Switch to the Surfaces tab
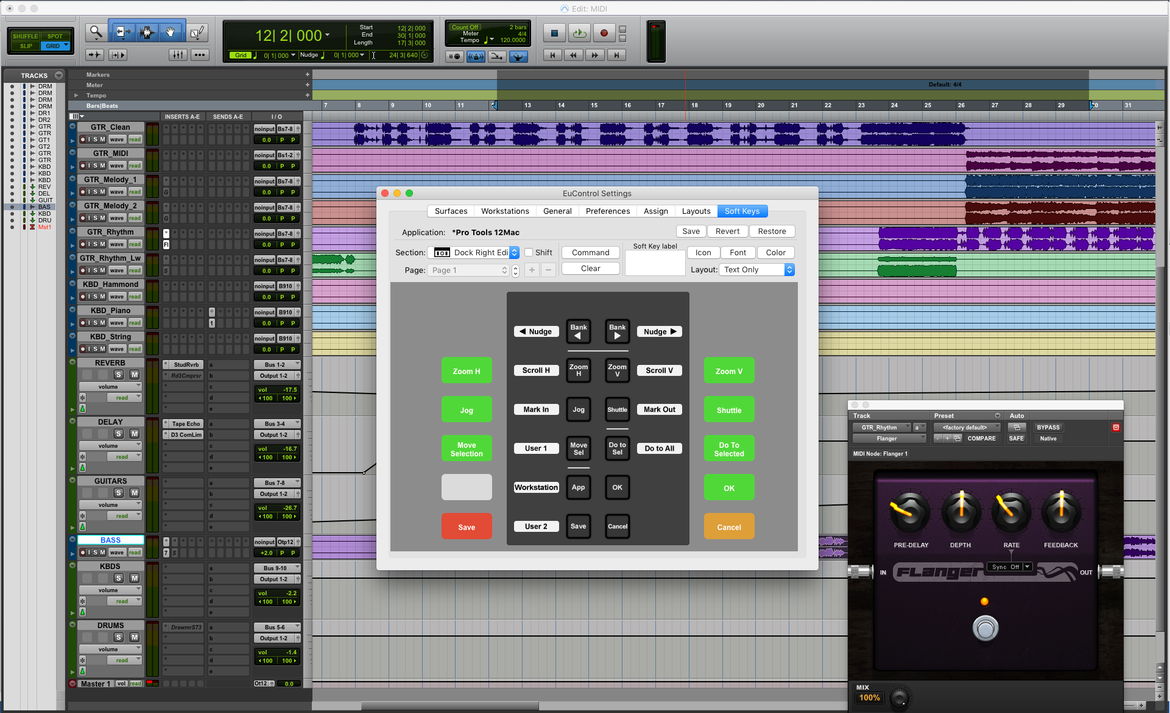 click(x=451, y=211)
